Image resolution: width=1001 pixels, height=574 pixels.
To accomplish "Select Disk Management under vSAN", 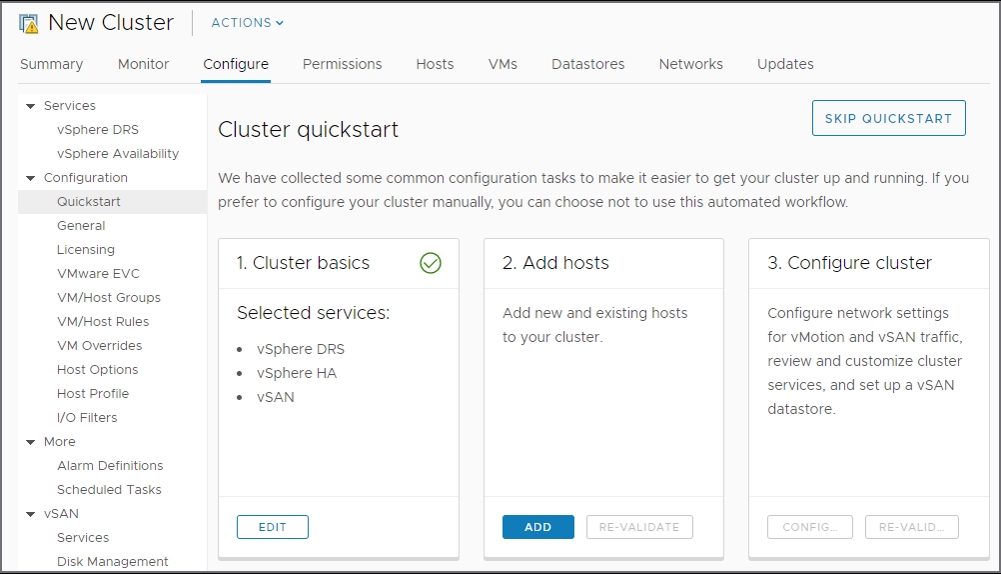I will [112, 562].
